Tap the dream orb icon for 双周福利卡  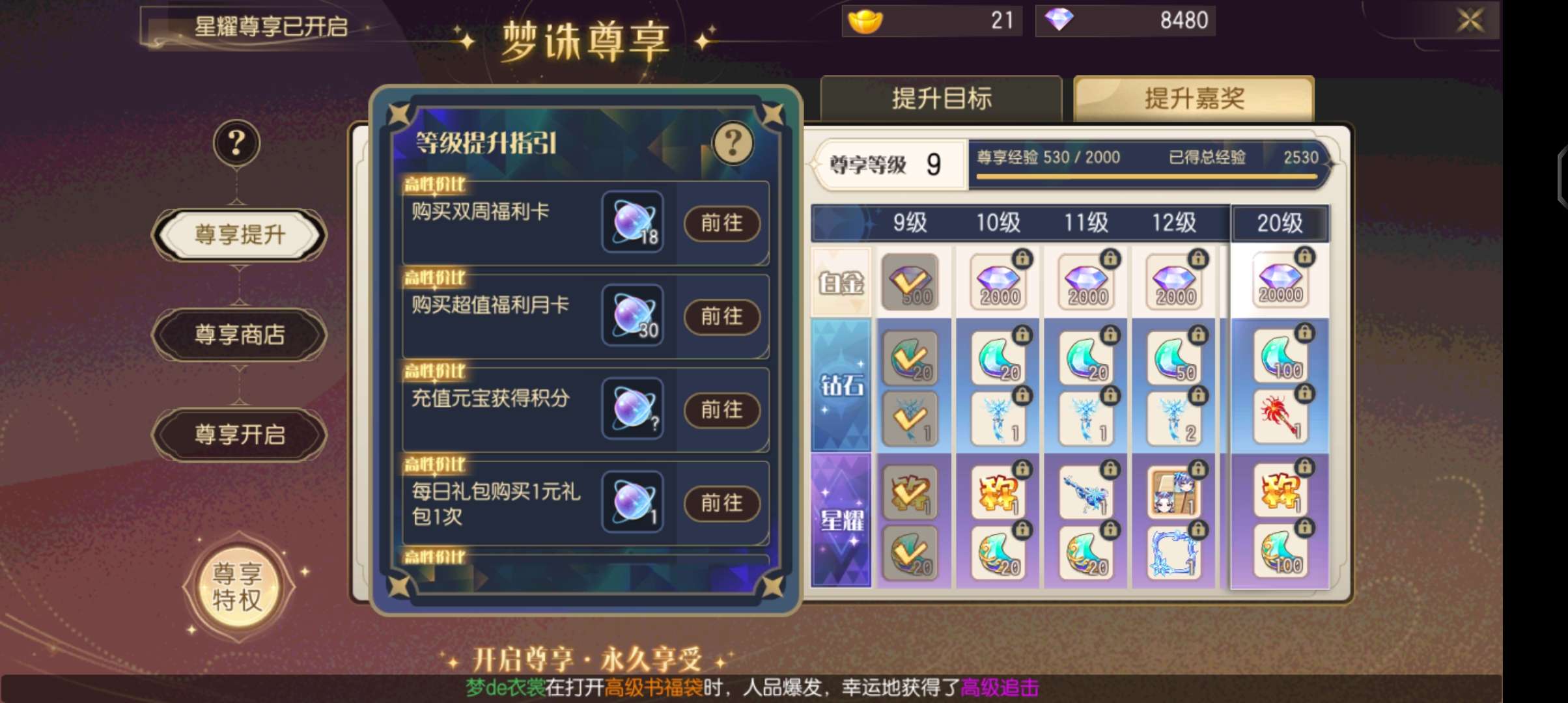point(633,223)
